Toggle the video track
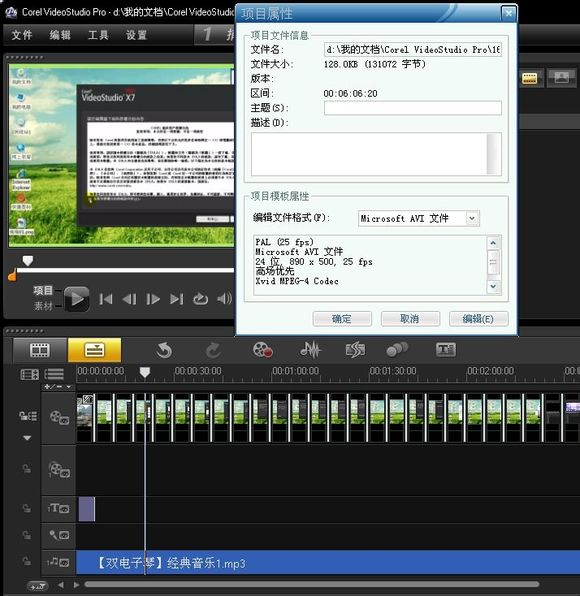The height and width of the screenshot is (596, 580). coord(59,417)
